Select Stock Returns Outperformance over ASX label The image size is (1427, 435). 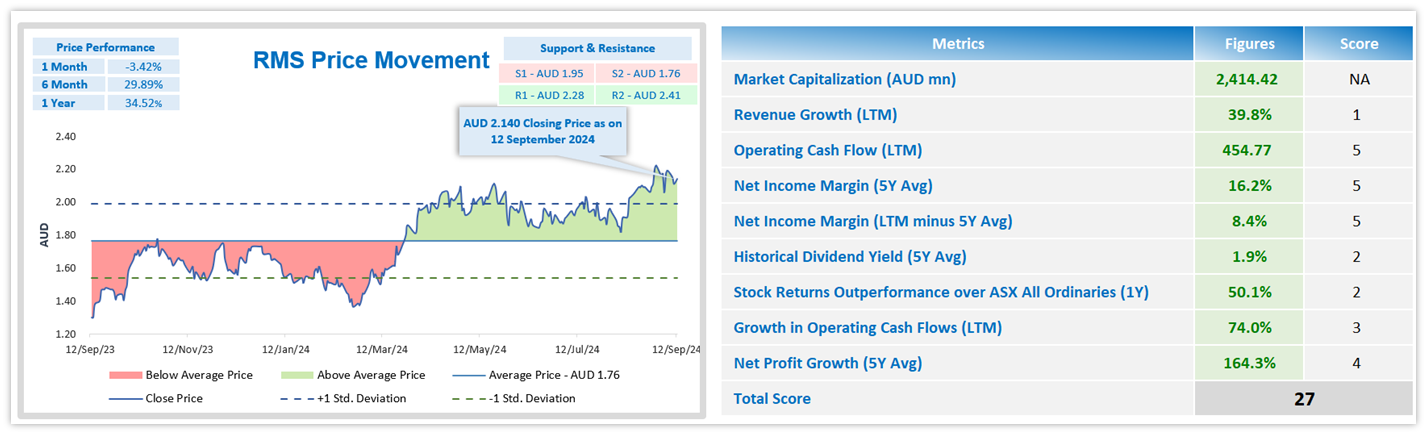click(x=941, y=292)
